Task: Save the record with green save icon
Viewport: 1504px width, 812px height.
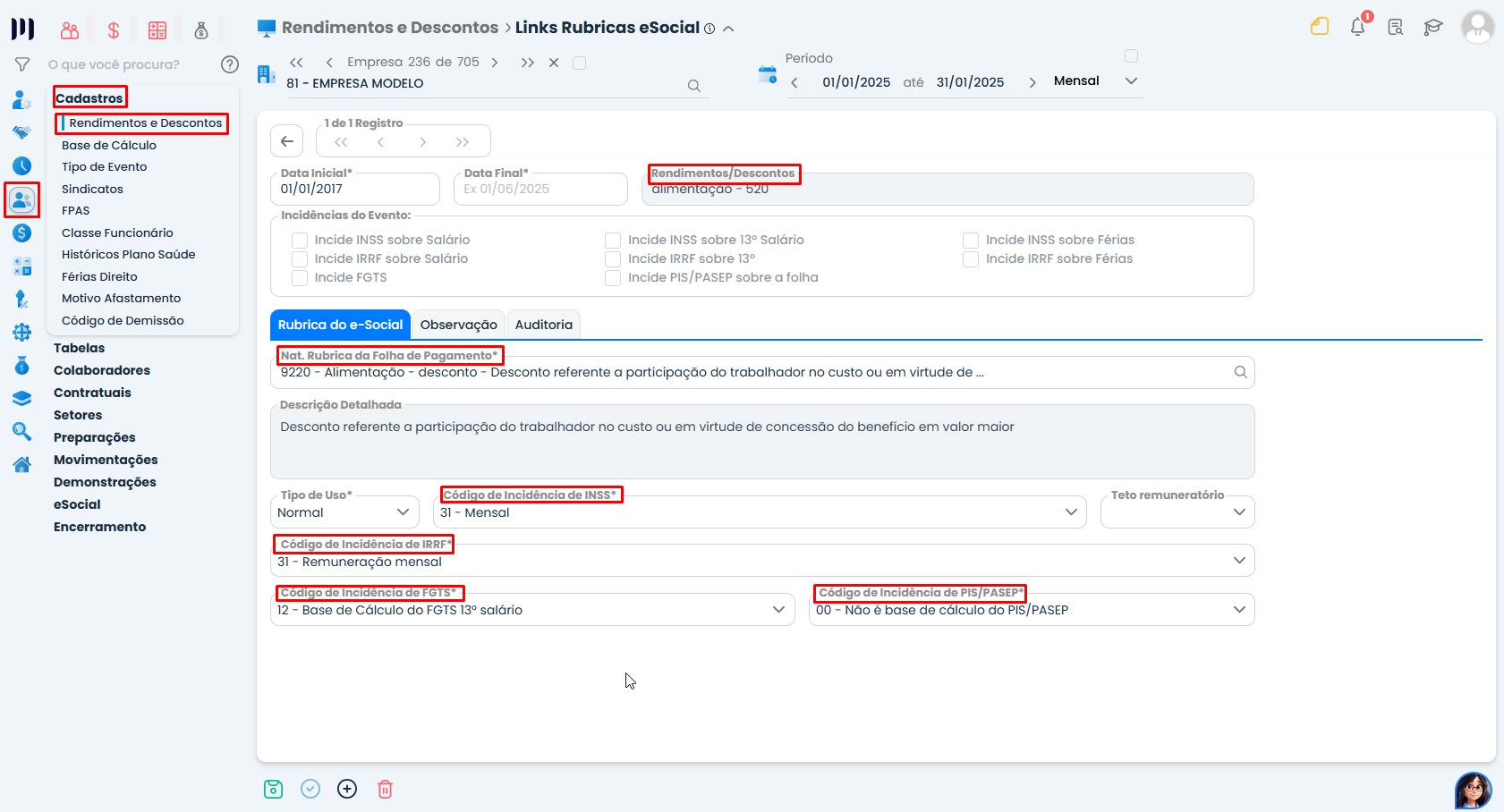Action: tap(273, 789)
